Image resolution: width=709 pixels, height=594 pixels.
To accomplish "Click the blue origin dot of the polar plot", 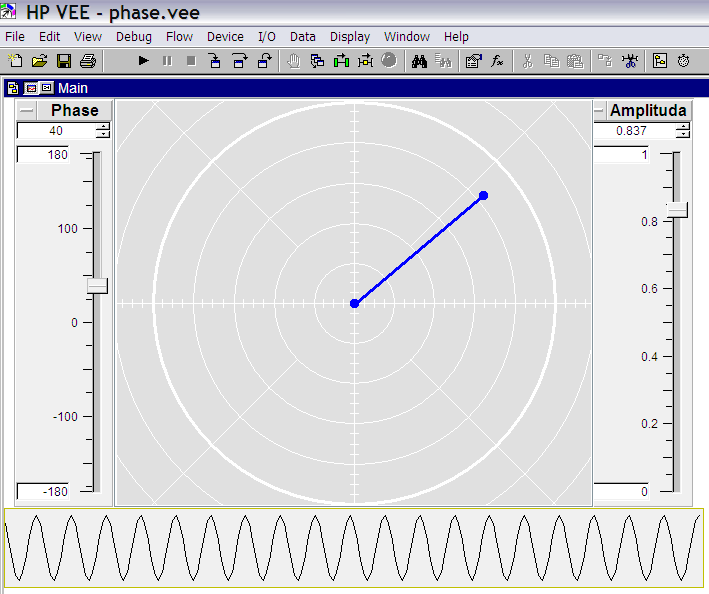I will point(354,303).
